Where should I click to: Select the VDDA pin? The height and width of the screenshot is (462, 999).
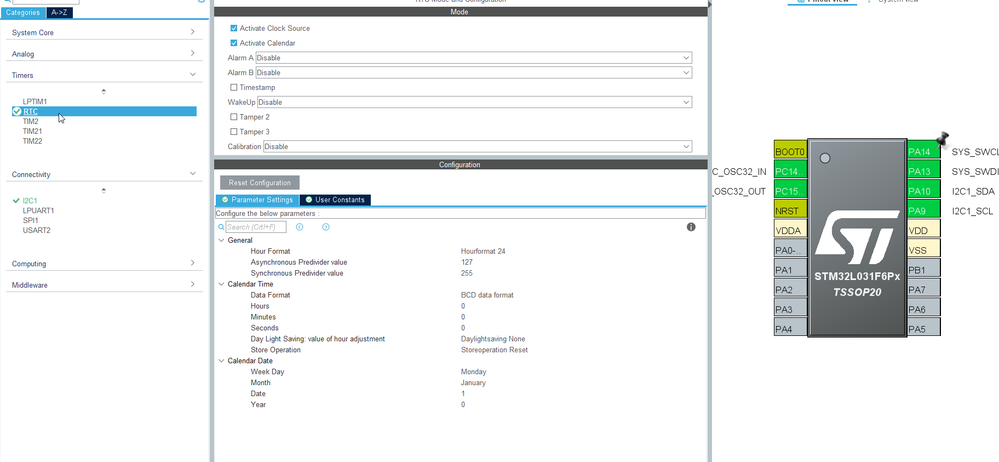click(791, 230)
